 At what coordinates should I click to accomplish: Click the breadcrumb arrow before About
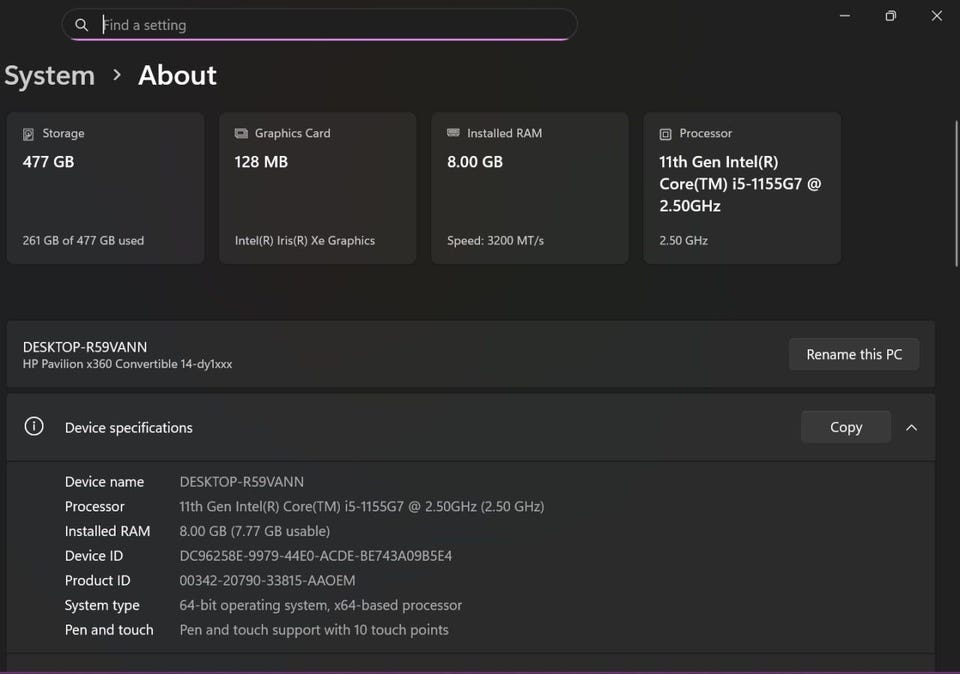tap(117, 75)
